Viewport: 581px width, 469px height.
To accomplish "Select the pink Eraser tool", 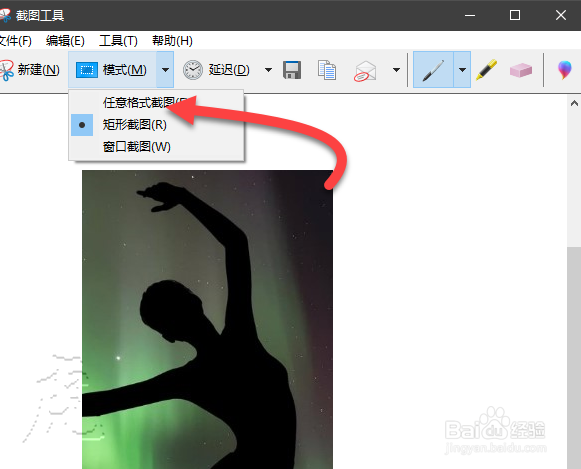I will pos(521,70).
